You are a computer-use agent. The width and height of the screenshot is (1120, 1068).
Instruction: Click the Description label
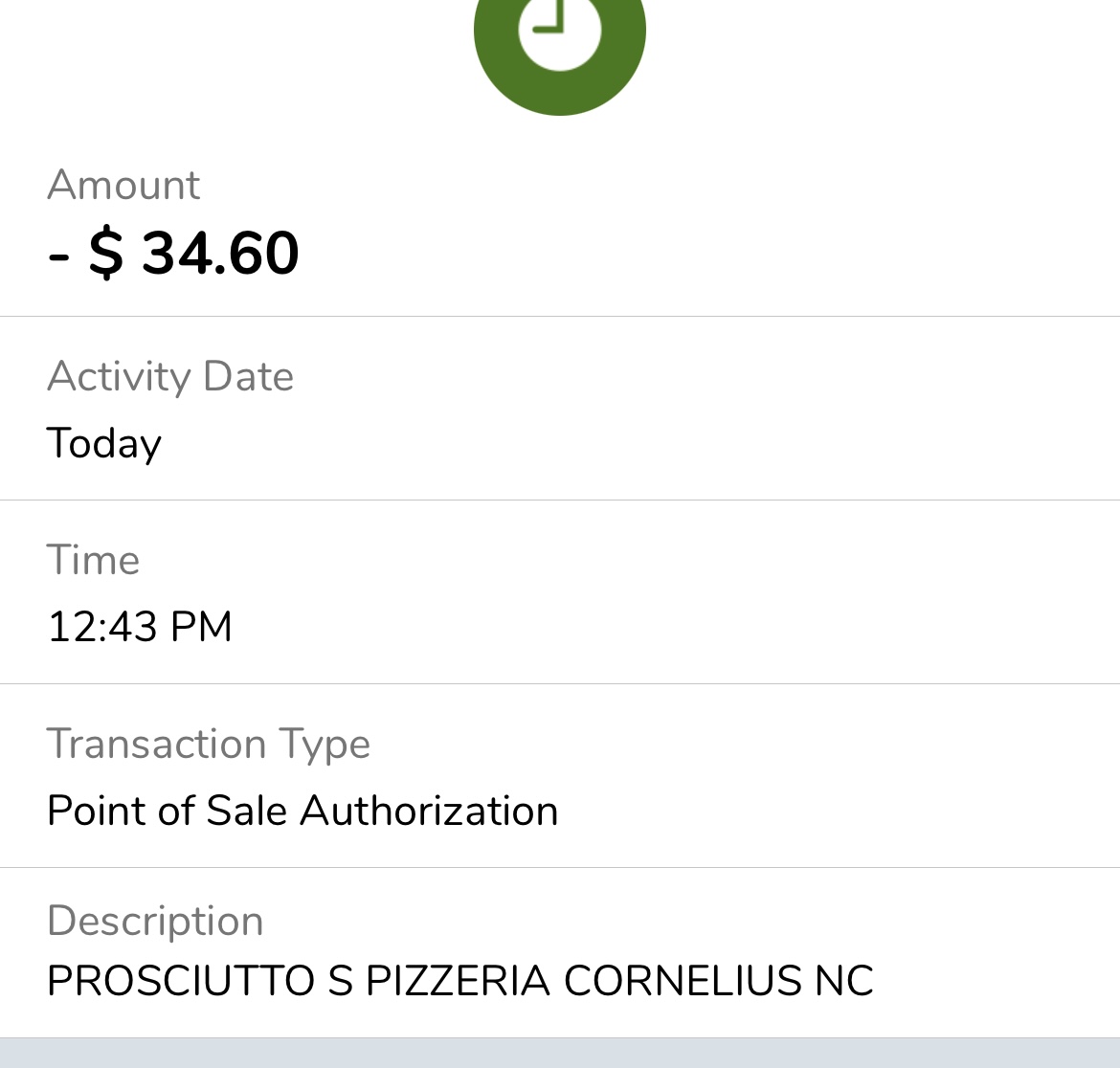155,921
